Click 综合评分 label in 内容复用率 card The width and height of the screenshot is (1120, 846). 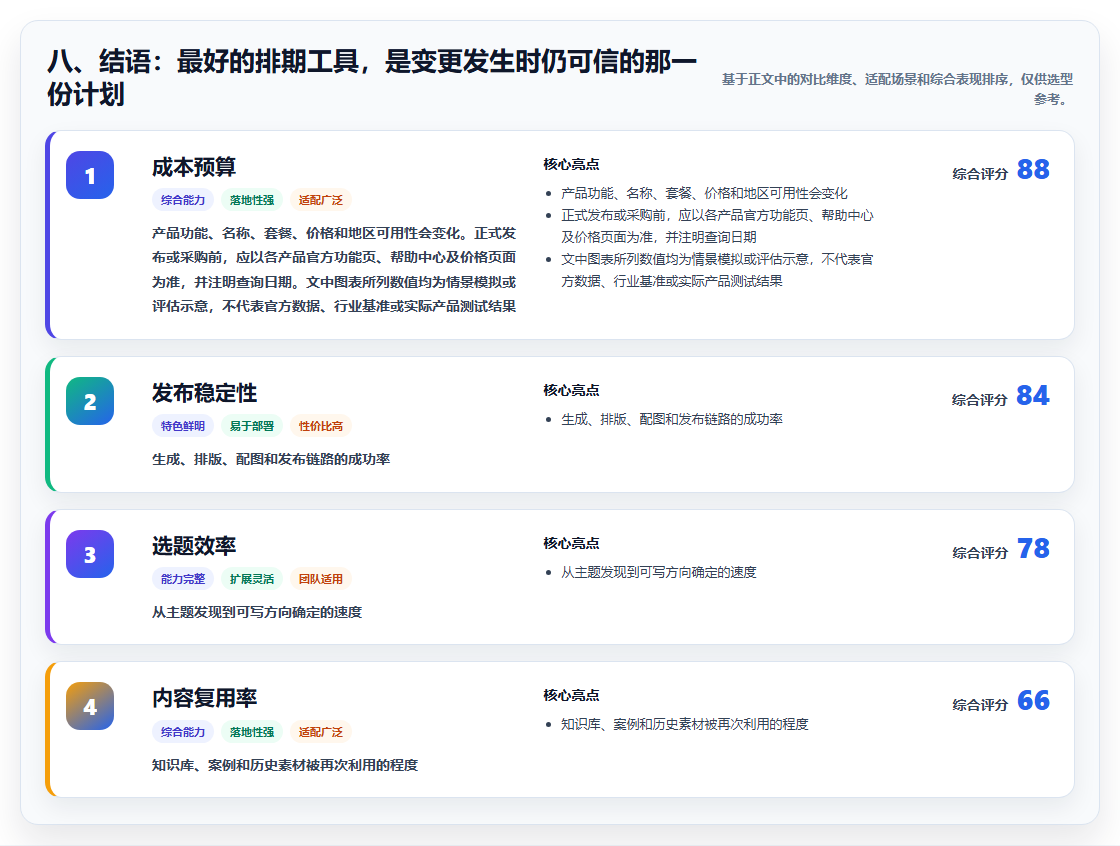[980, 705]
